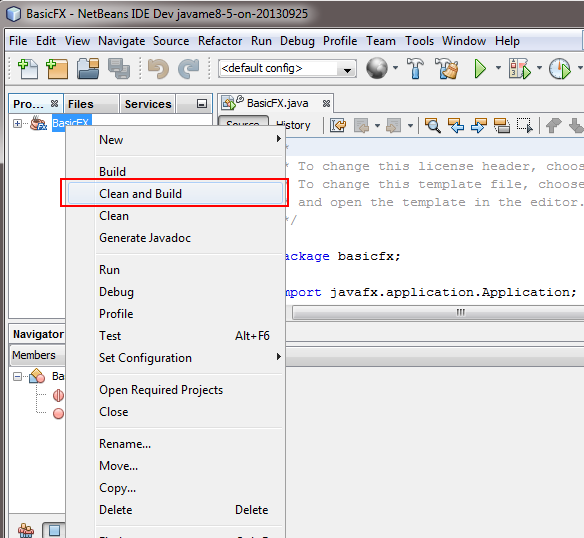Click the editor horizontal scrollbar thumb
The image size is (584, 538).
pos(438,312)
